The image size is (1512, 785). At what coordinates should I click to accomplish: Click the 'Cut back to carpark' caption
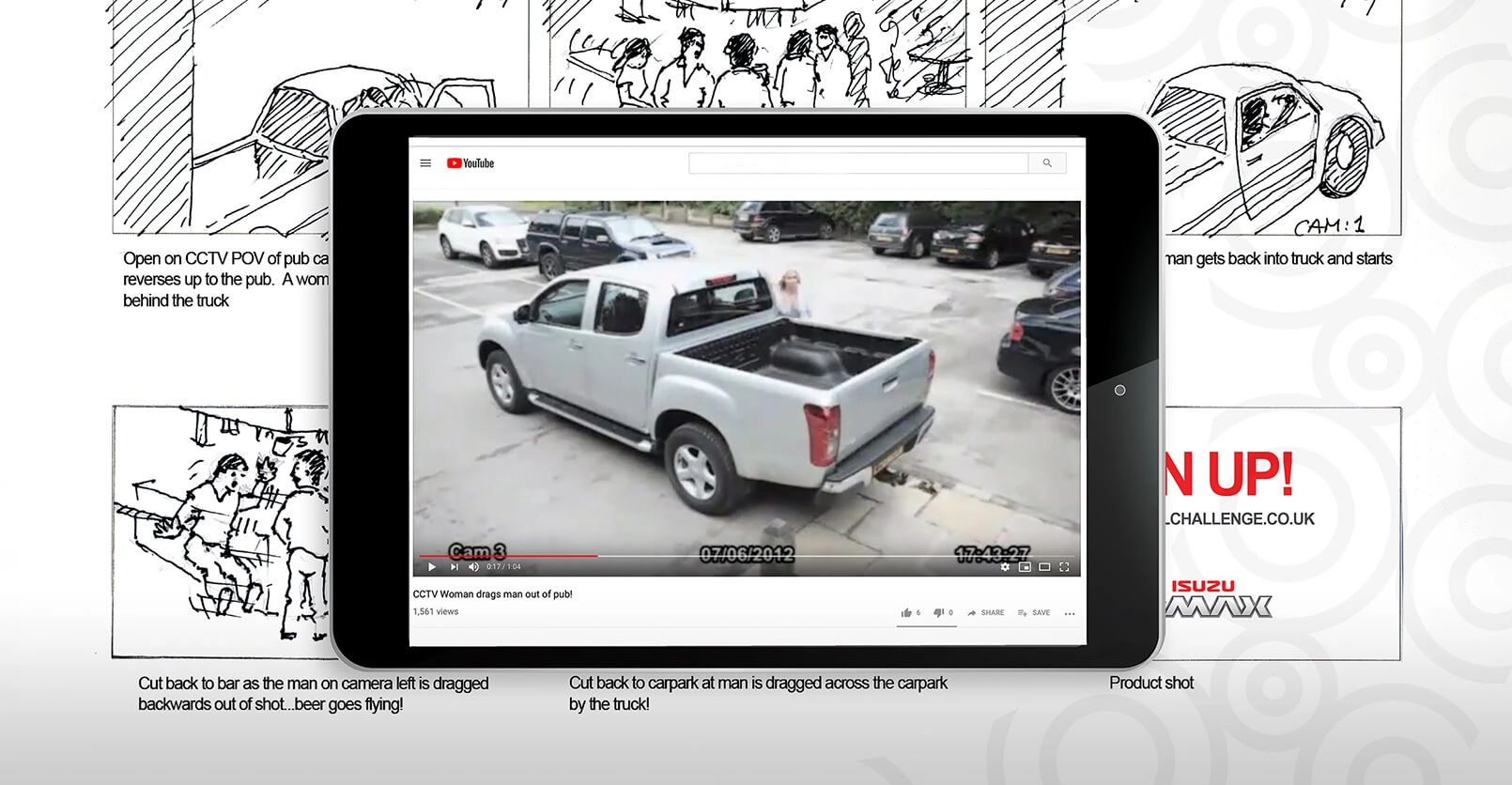[758, 693]
